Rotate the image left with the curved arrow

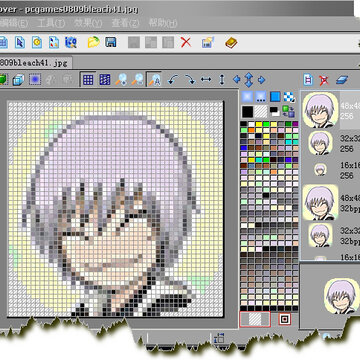click(173, 80)
